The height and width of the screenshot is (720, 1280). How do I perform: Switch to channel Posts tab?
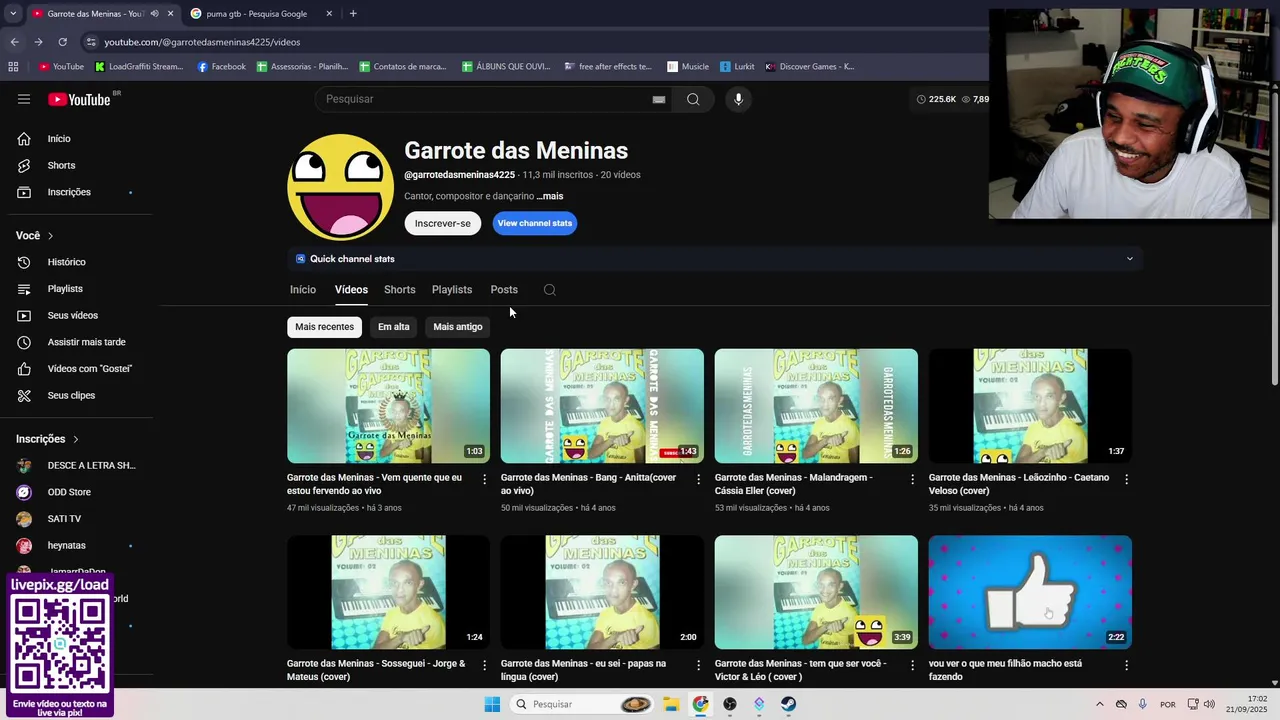(x=504, y=290)
